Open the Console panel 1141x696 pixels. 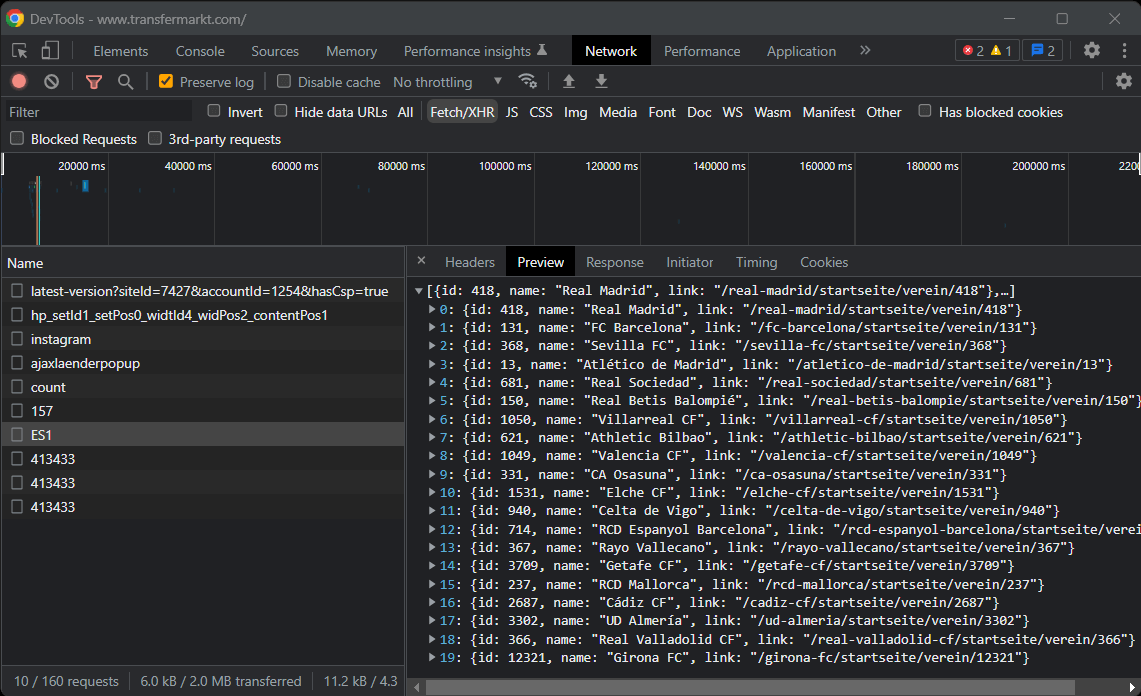click(200, 51)
